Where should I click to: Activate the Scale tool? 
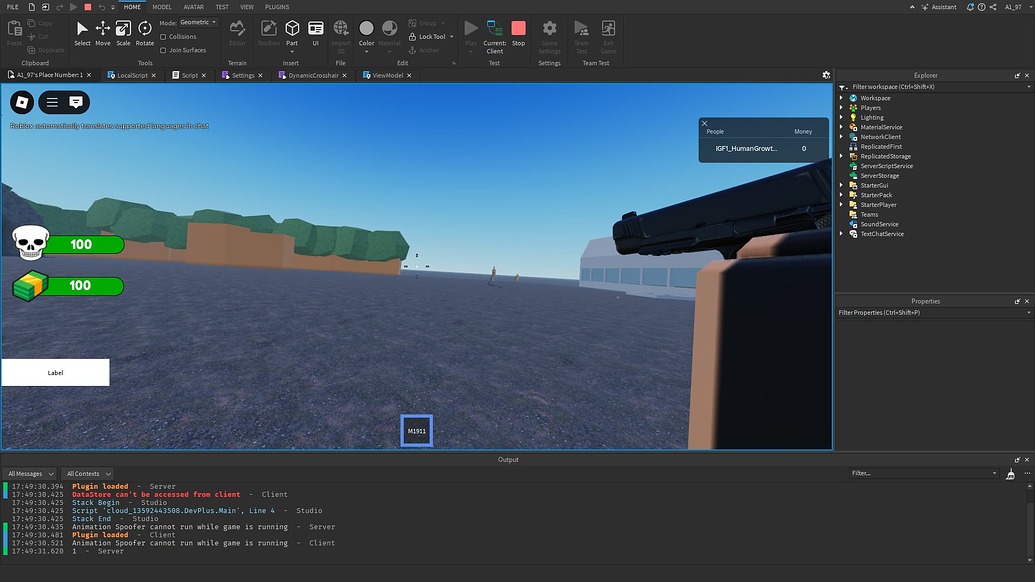(123, 33)
